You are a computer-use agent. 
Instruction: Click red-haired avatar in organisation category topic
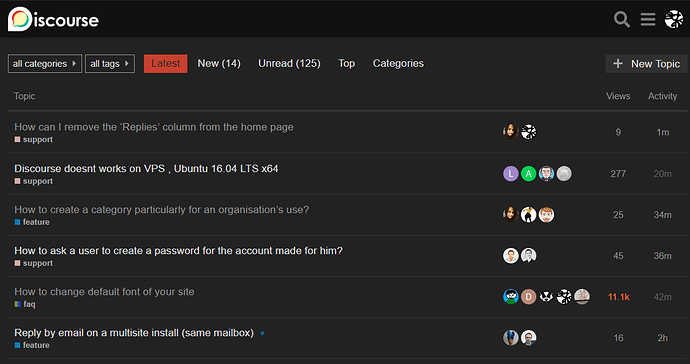click(546, 215)
